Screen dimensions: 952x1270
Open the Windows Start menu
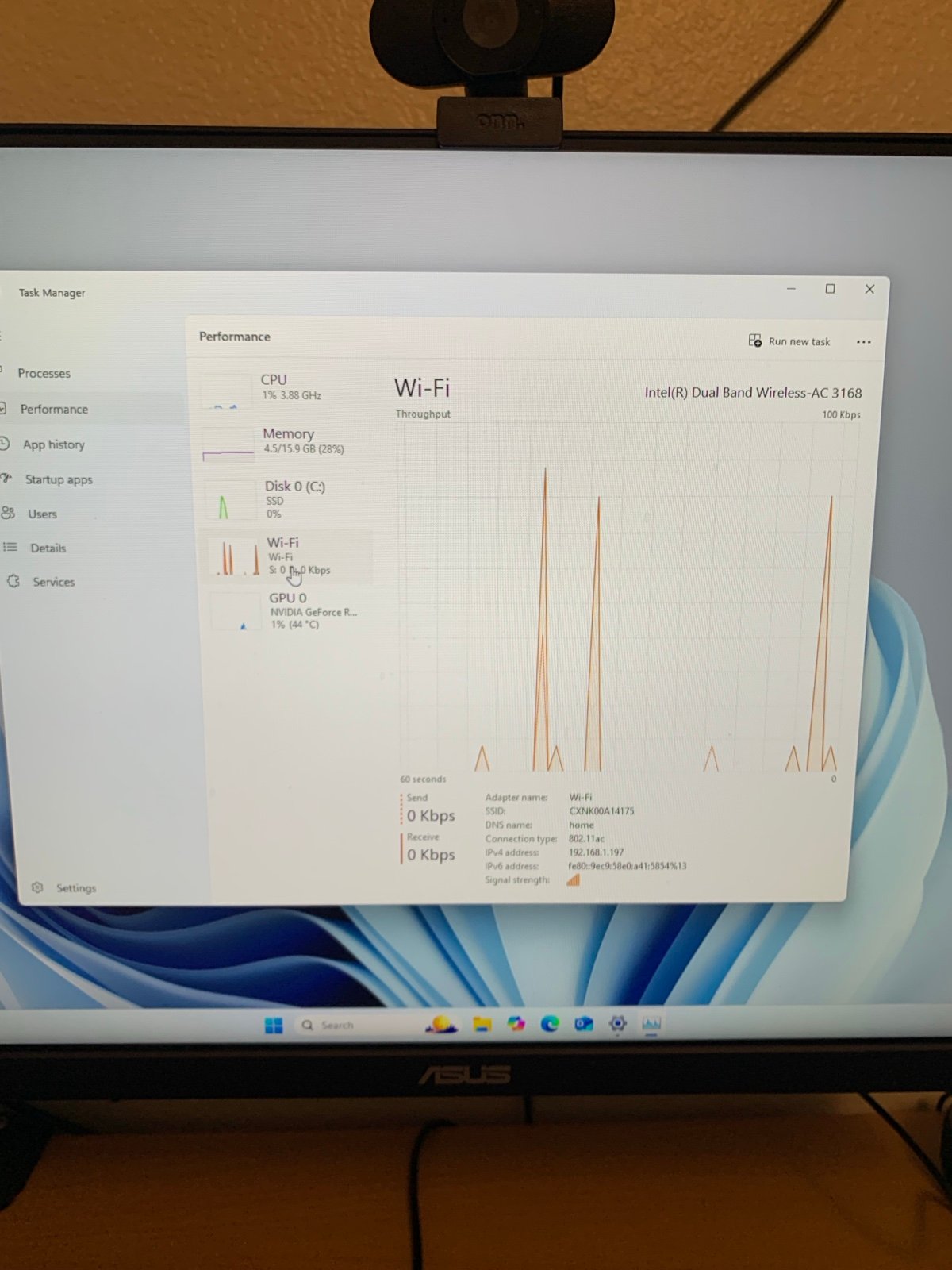pos(274,1026)
